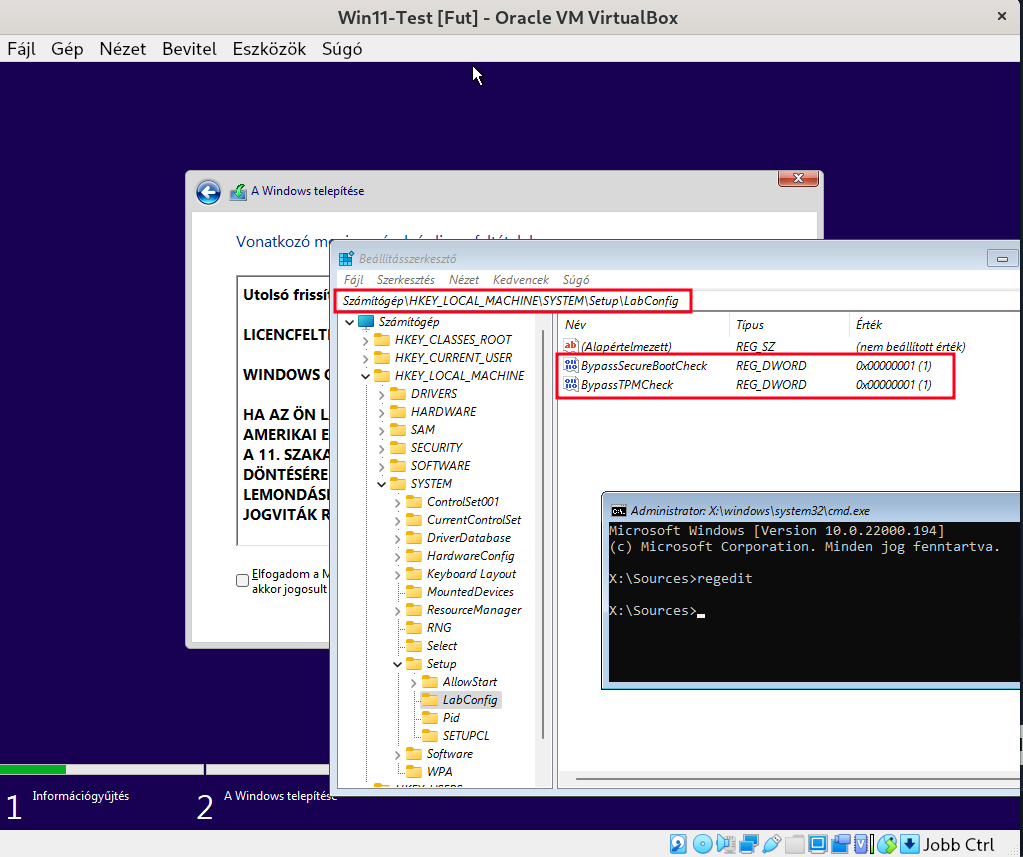Viewport: 1023px width, 857px height.
Task: Select the MountedDevices key in tree
Action: (x=470, y=592)
